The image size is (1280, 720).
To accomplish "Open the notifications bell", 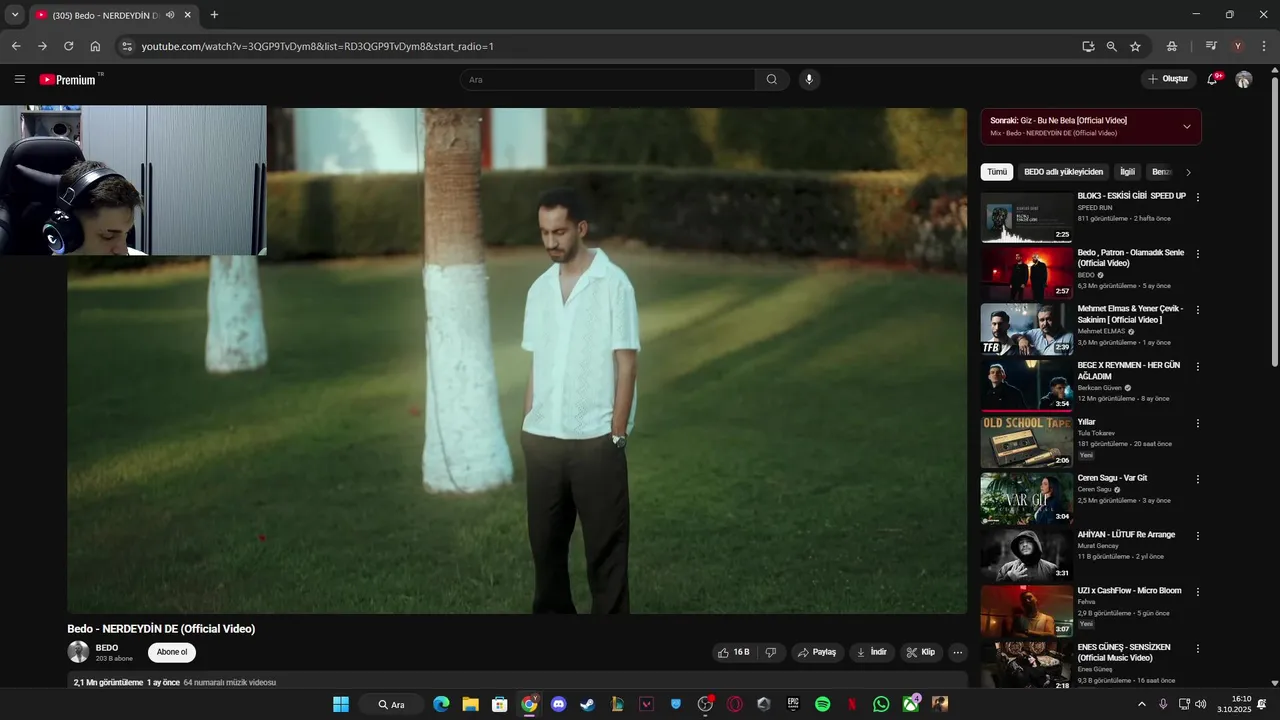I will tap(1213, 79).
